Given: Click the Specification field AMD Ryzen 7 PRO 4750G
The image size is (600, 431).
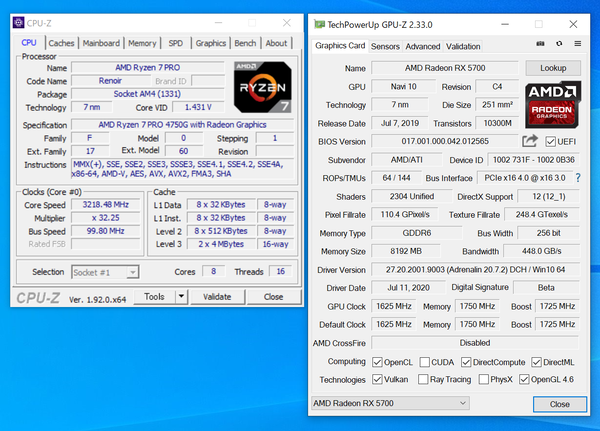Looking at the screenshot, I should (182, 125).
